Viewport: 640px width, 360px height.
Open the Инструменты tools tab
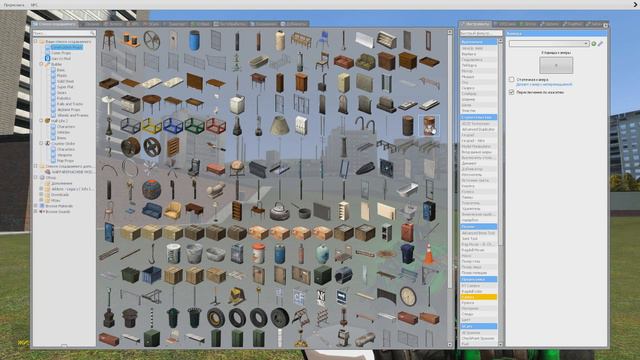(475, 24)
